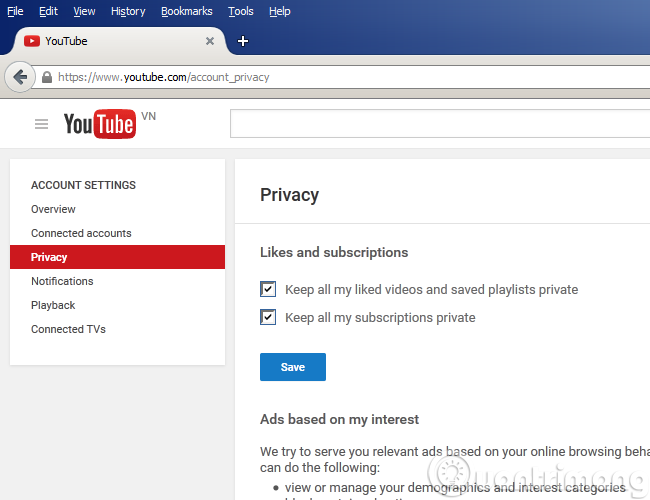
Task: Go to Overview in account settings
Action: (x=53, y=209)
